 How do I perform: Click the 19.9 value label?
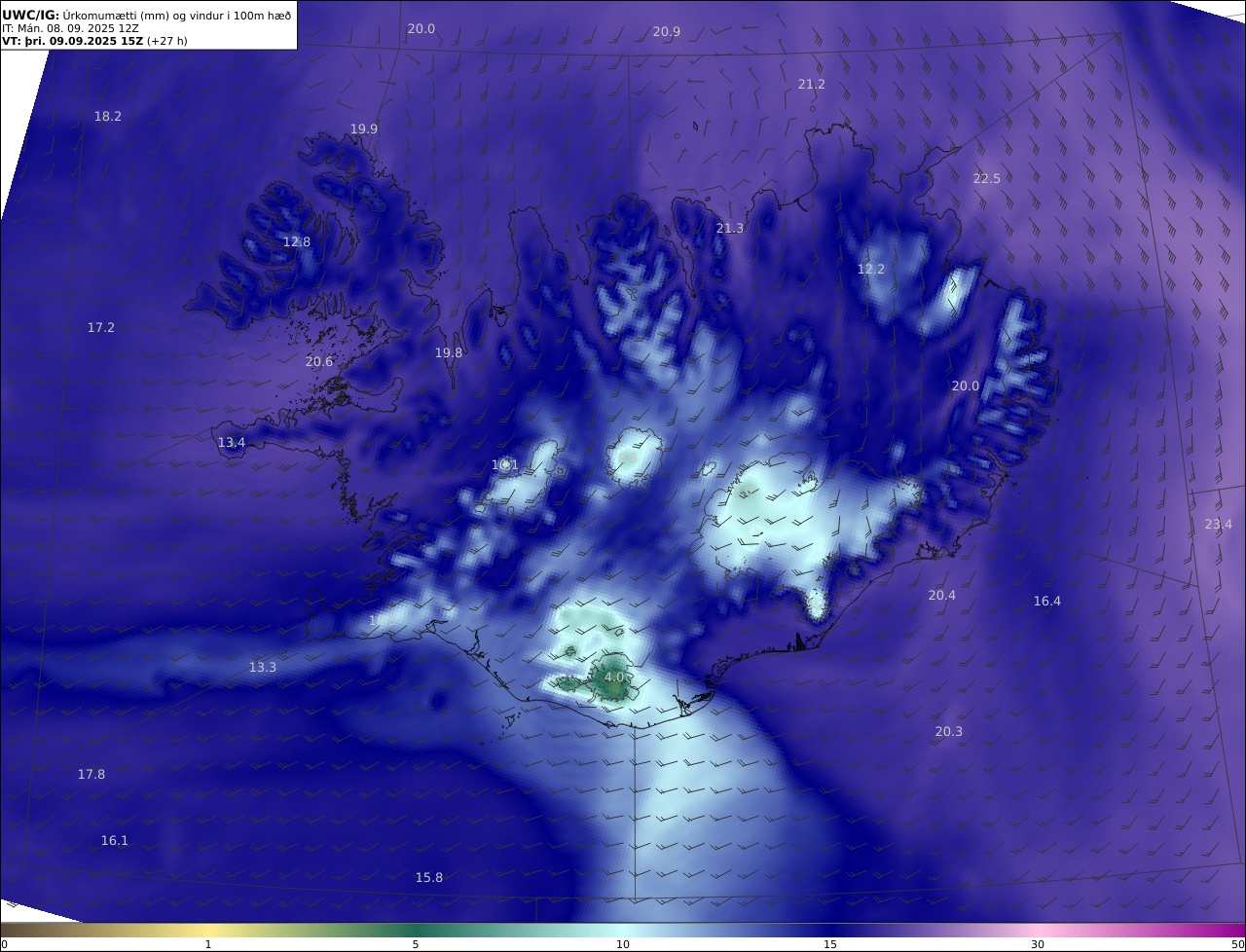coord(363,129)
